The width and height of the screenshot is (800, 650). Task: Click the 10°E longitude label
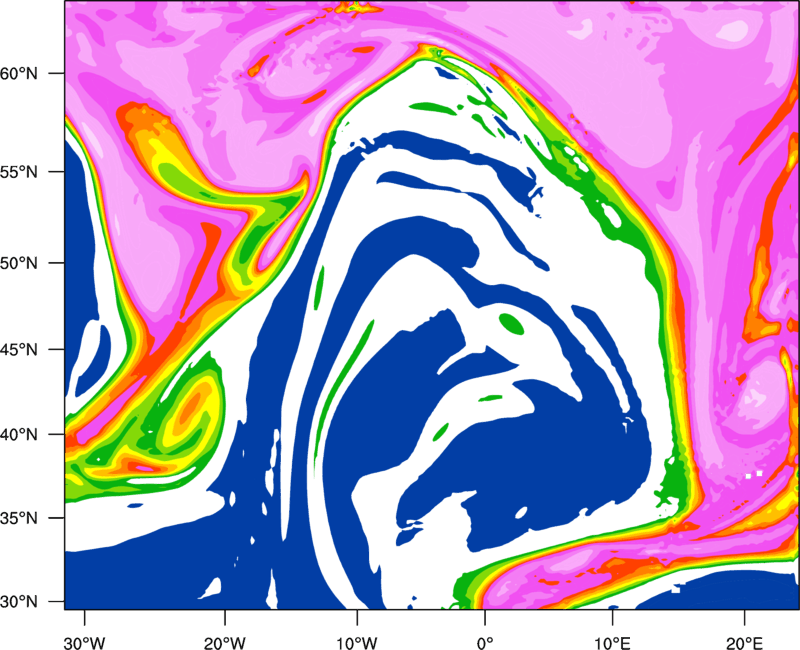pyautogui.click(x=612, y=642)
